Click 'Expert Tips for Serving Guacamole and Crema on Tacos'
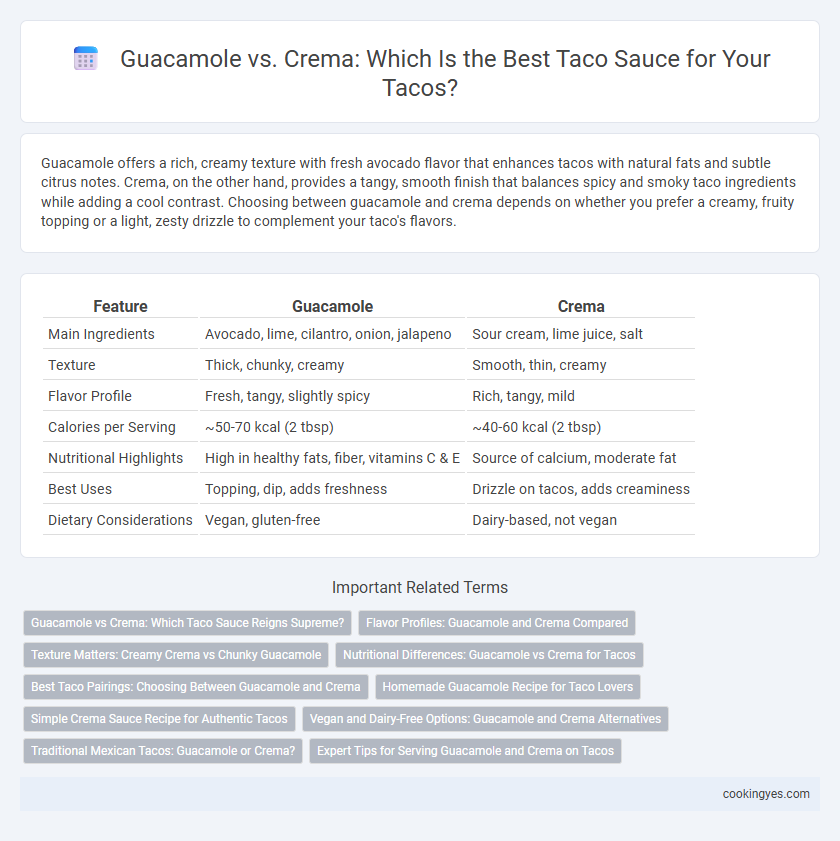The image size is (840, 841). coord(465,751)
